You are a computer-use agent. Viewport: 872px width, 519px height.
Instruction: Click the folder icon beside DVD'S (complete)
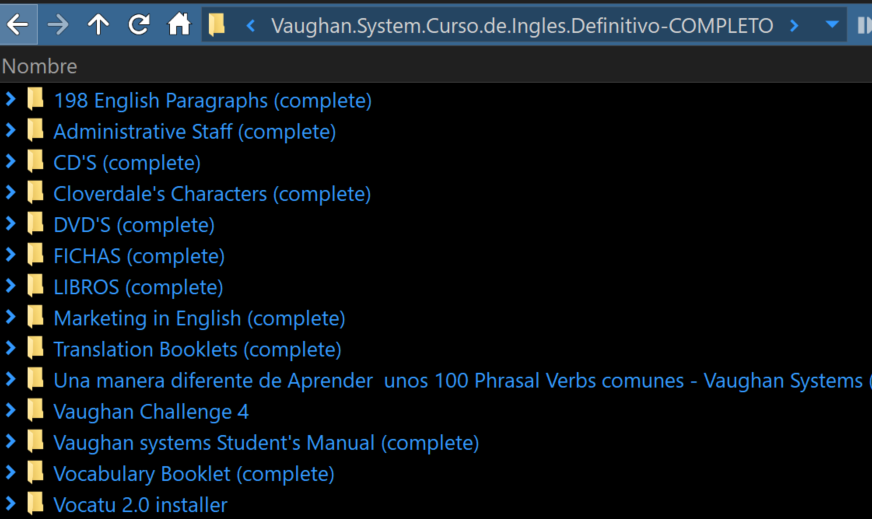pyautogui.click(x=36, y=224)
